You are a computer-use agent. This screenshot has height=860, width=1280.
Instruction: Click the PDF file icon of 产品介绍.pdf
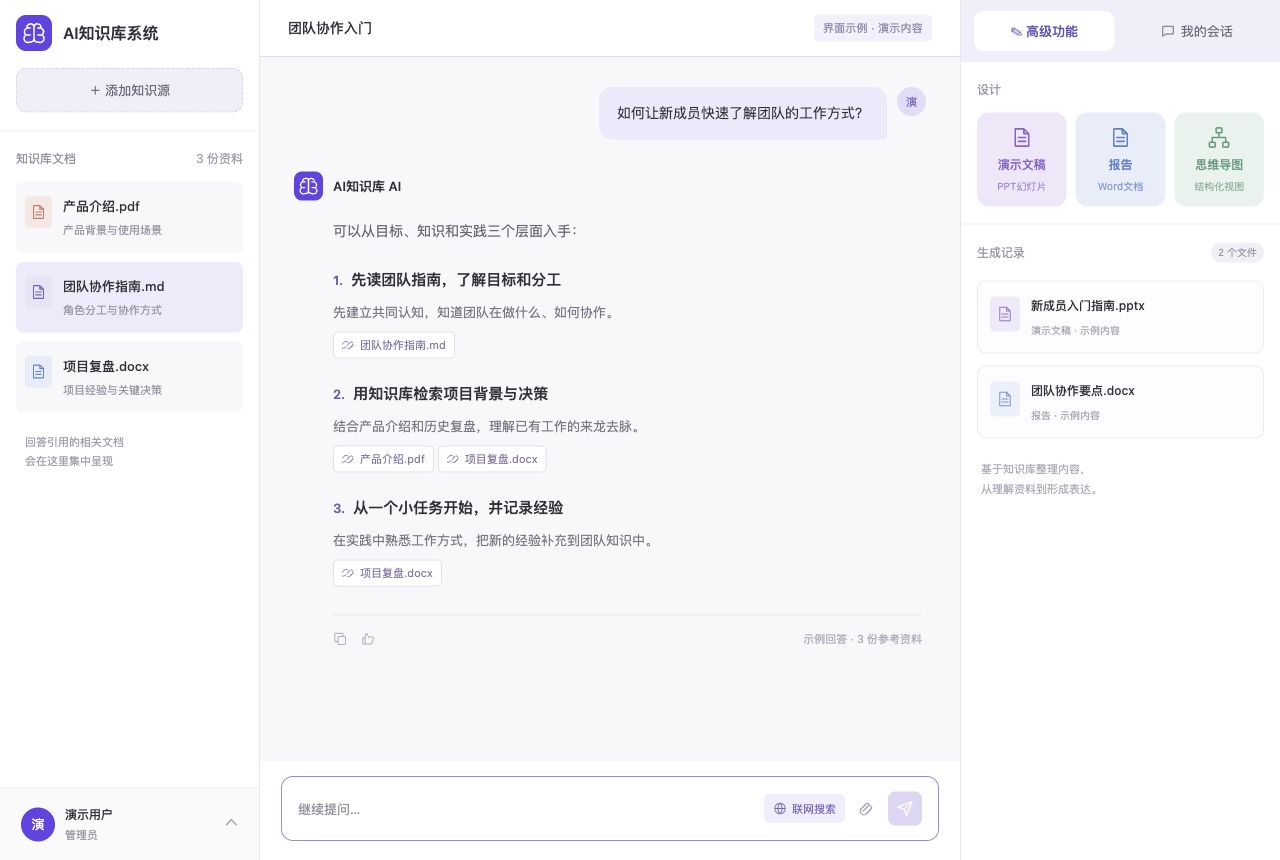point(38,212)
